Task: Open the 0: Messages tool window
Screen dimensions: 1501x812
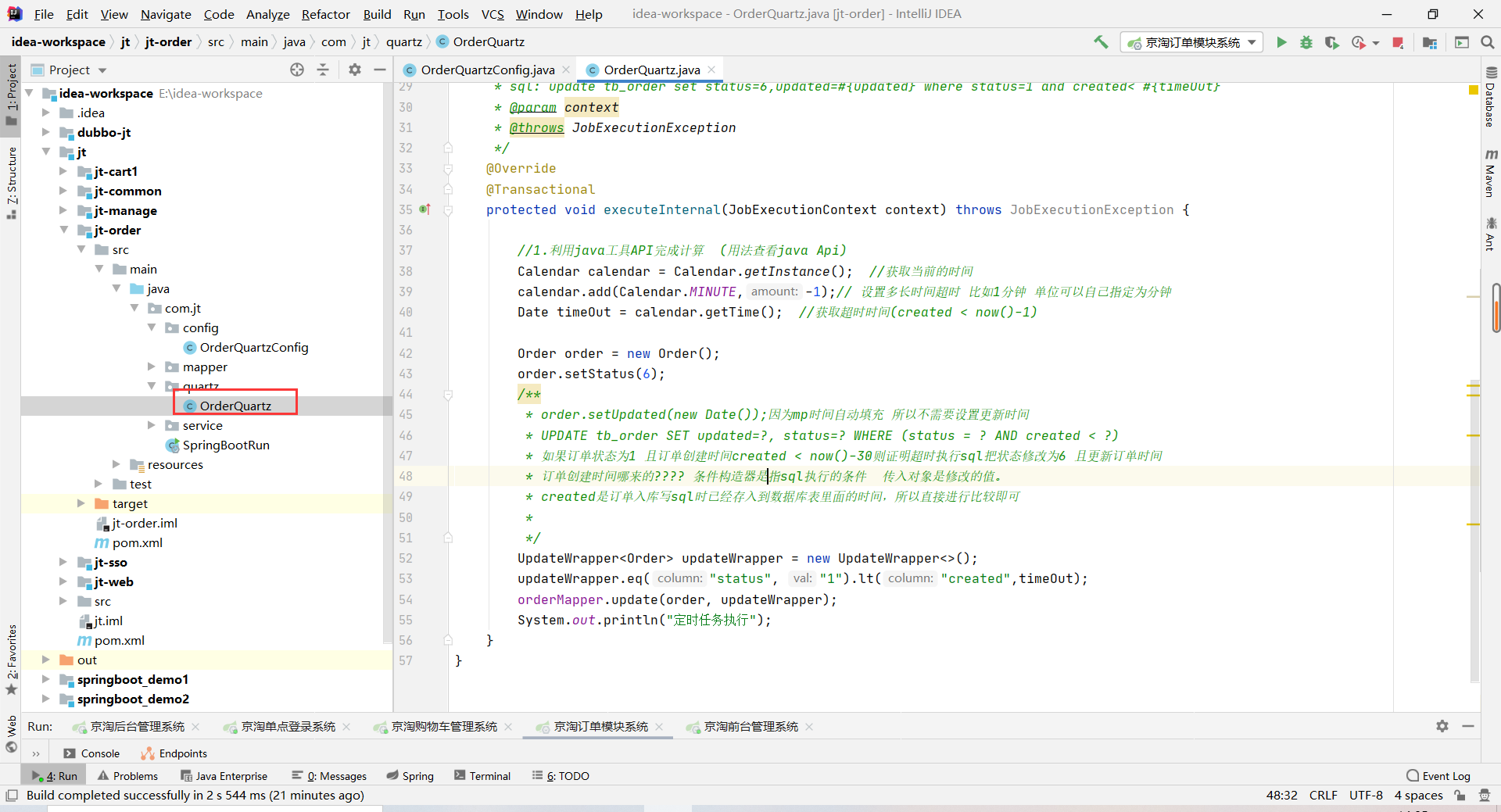Action: click(328, 776)
